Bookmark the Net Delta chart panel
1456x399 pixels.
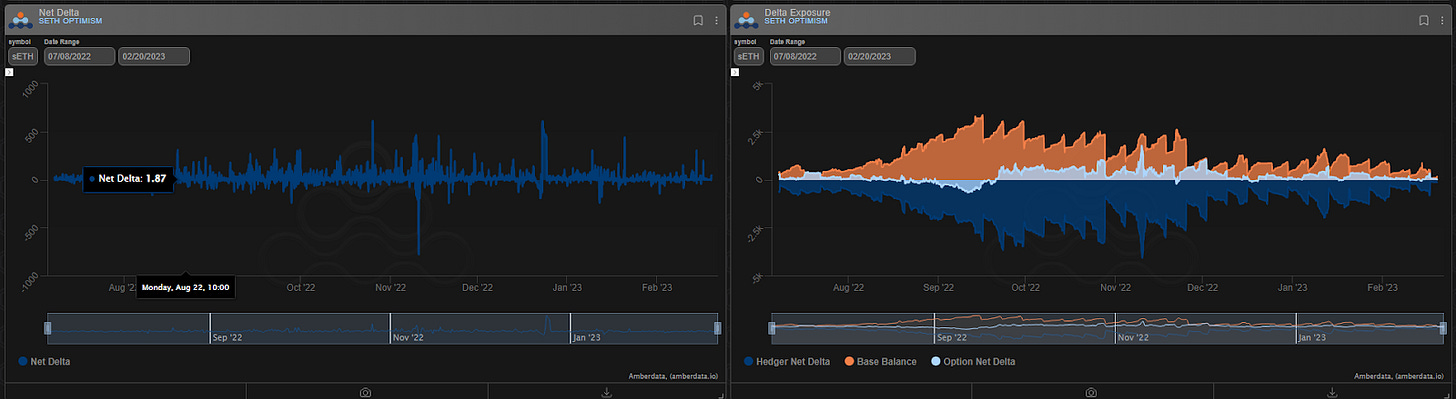tap(698, 20)
